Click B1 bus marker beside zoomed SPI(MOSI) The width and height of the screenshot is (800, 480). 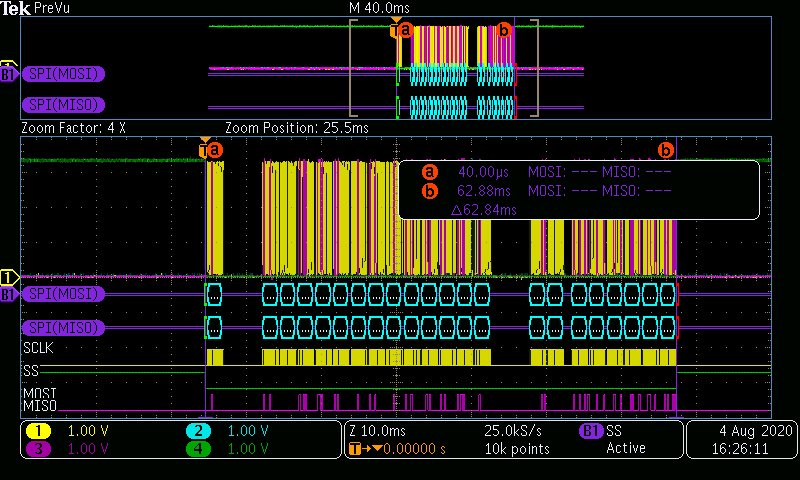9,294
